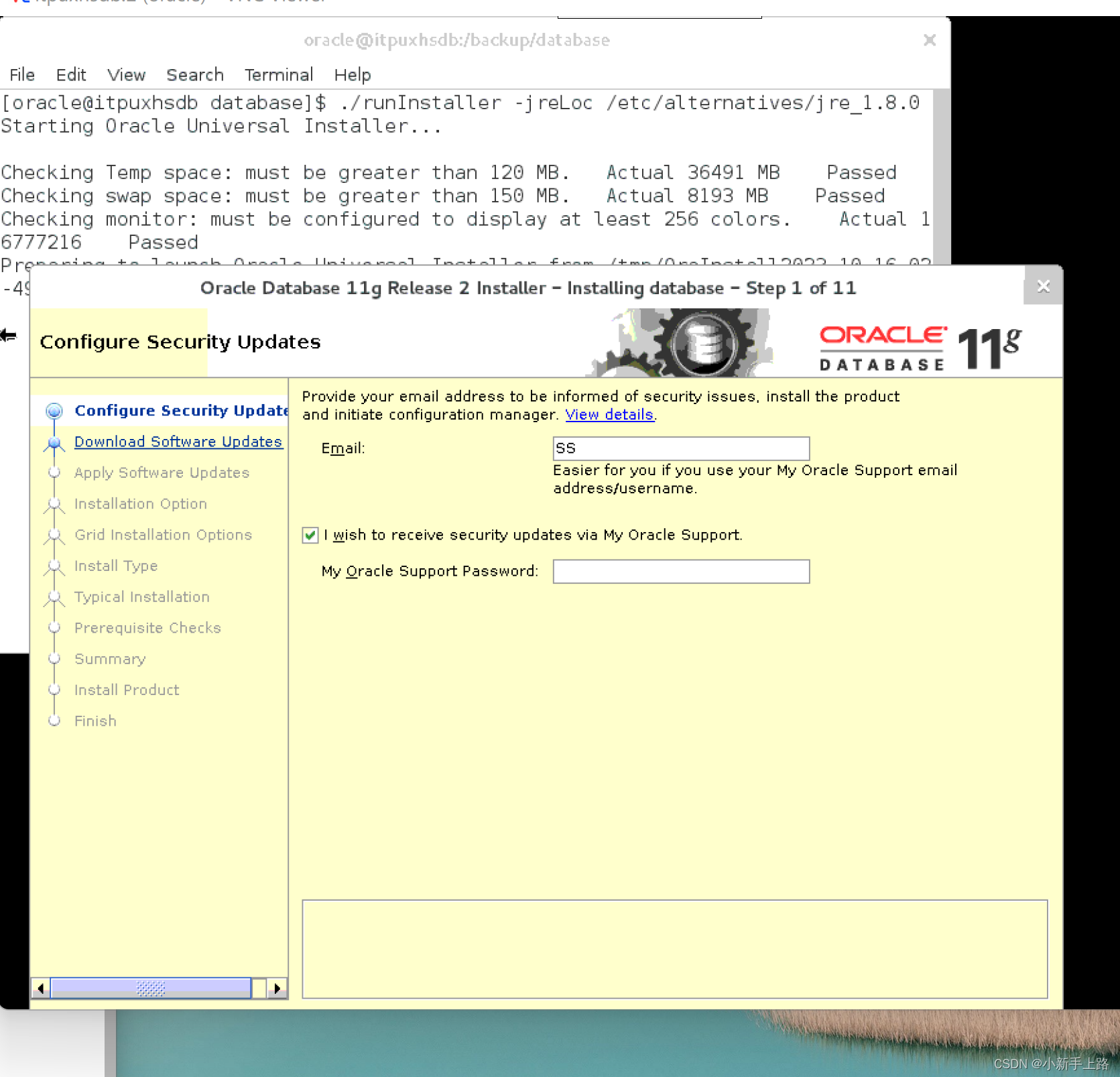
Task: Click the View details link
Action: pyautogui.click(x=609, y=415)
